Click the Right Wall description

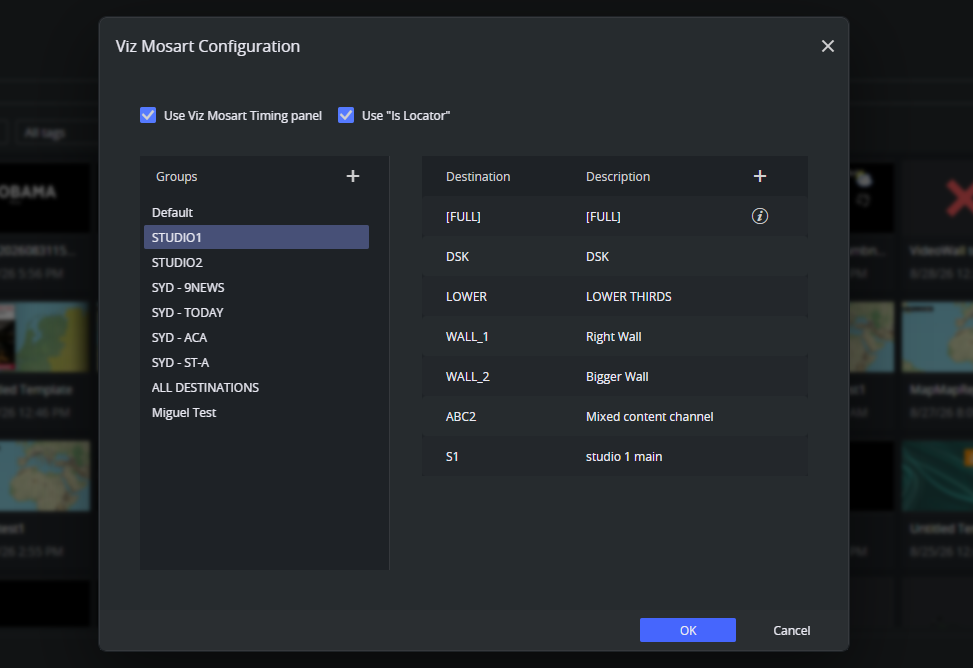pos(613,336)
